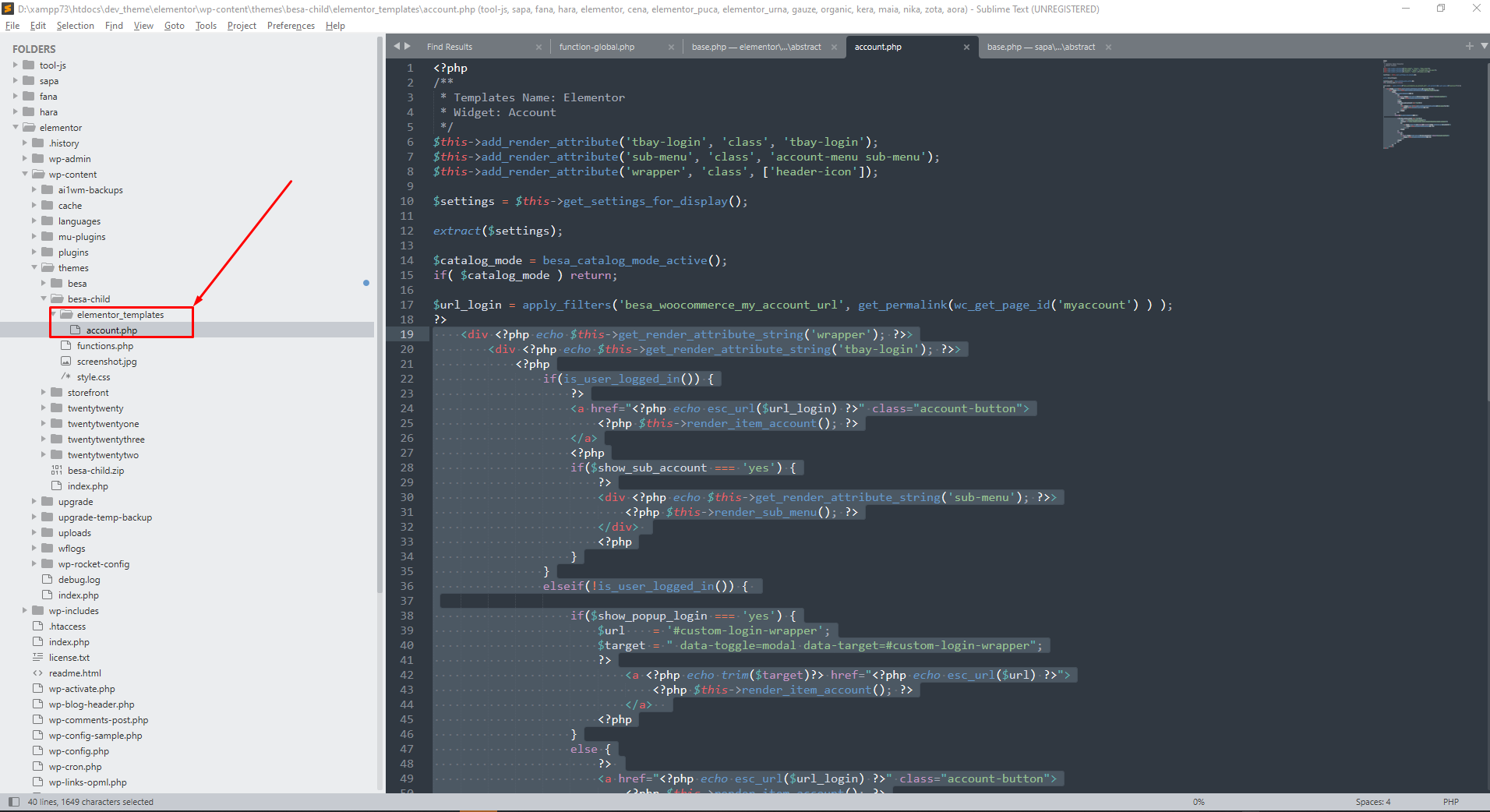Screen dimensions: 1490x812
Task: Open the tab list dropdown arrow
Action: (x=1484, y=46)
